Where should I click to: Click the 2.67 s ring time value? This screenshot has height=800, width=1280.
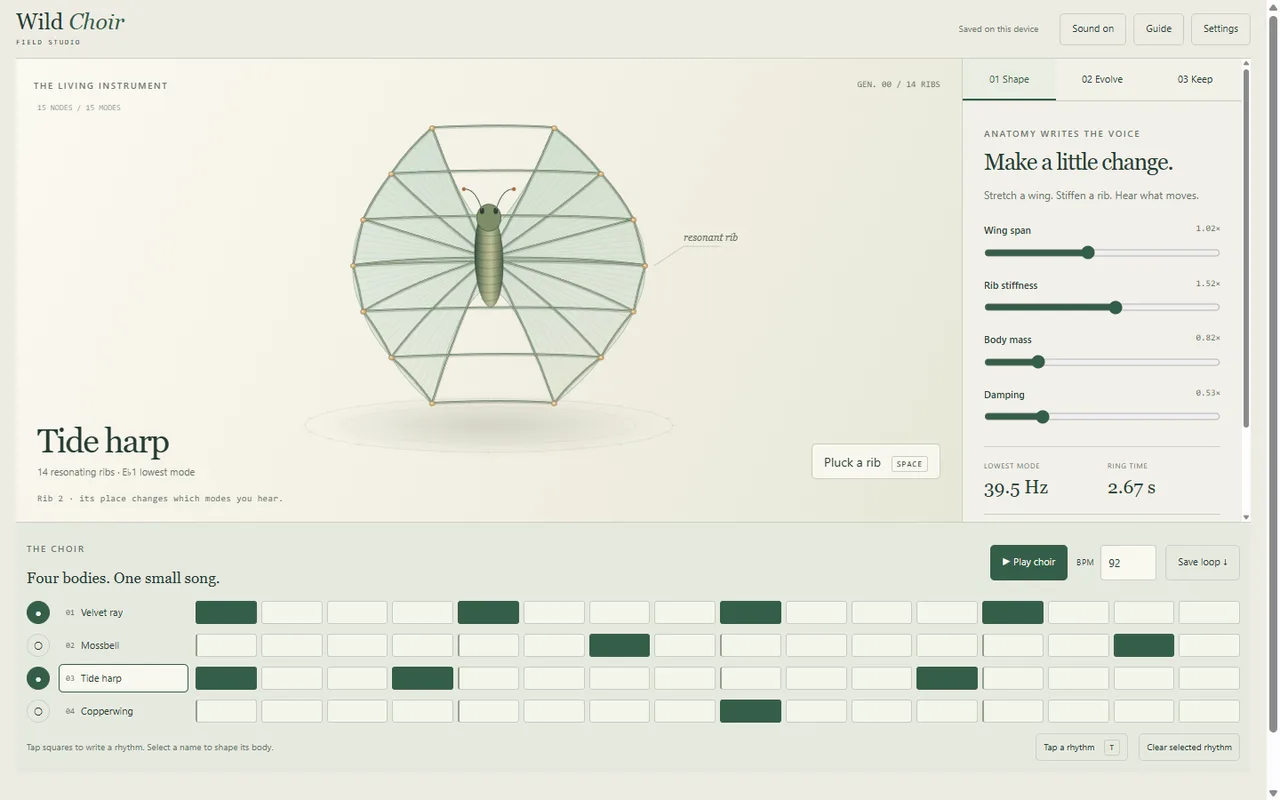[1131, 488]
